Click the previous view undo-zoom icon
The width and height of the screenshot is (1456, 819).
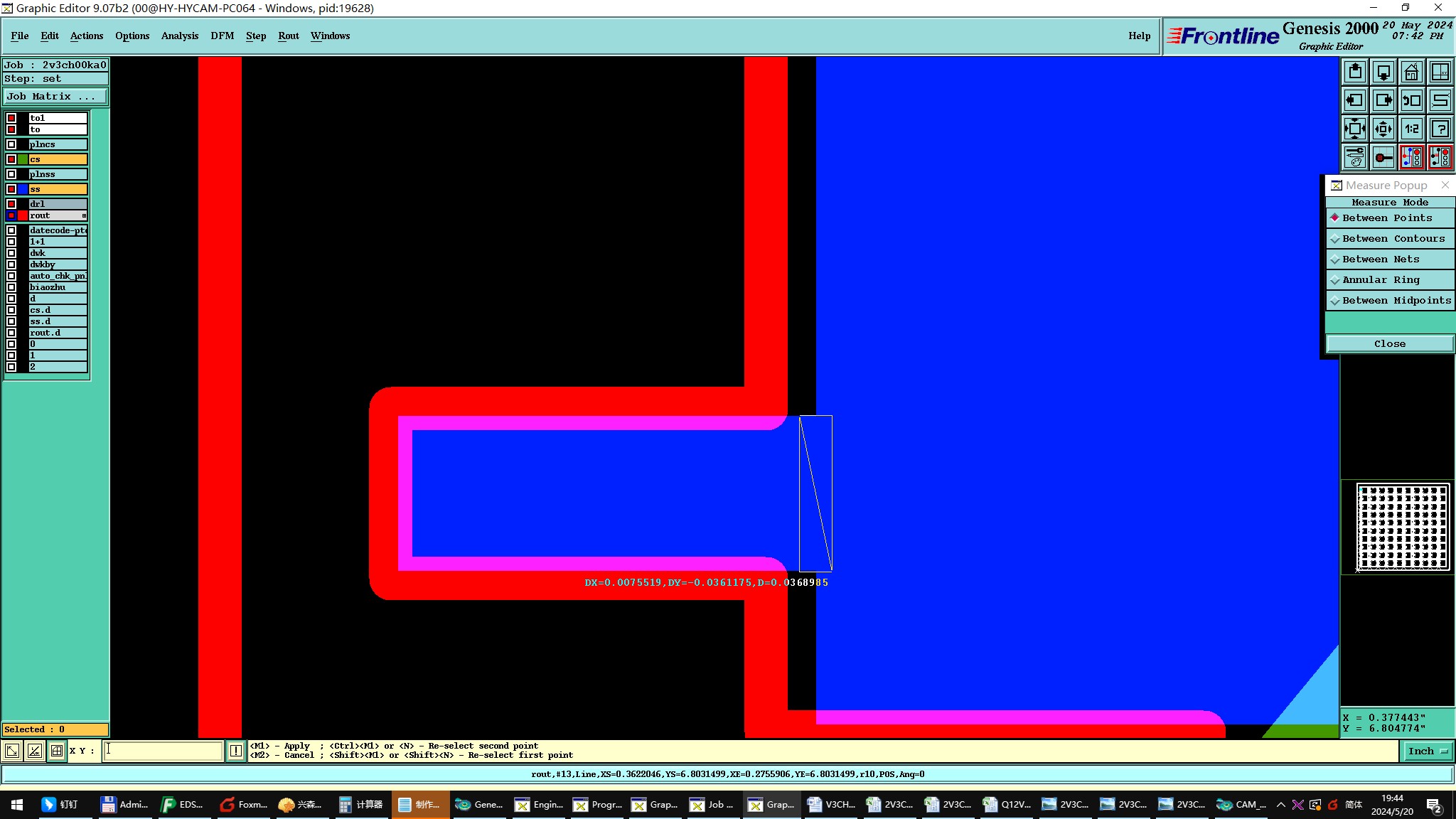click(x=1411, y=100)
